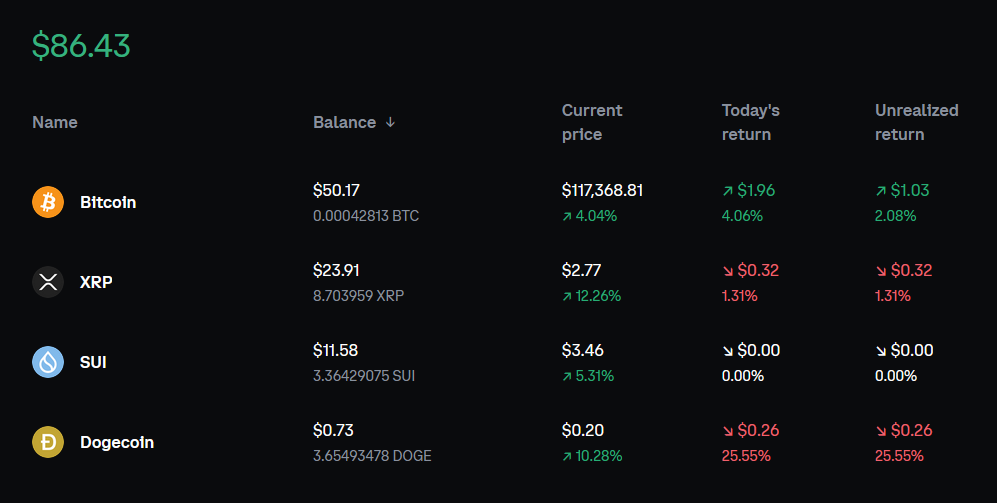Click Bitcoin unrealized return $1.03
Image resolution: width=997 pixels, height=503 pixels.
[902, 190]
